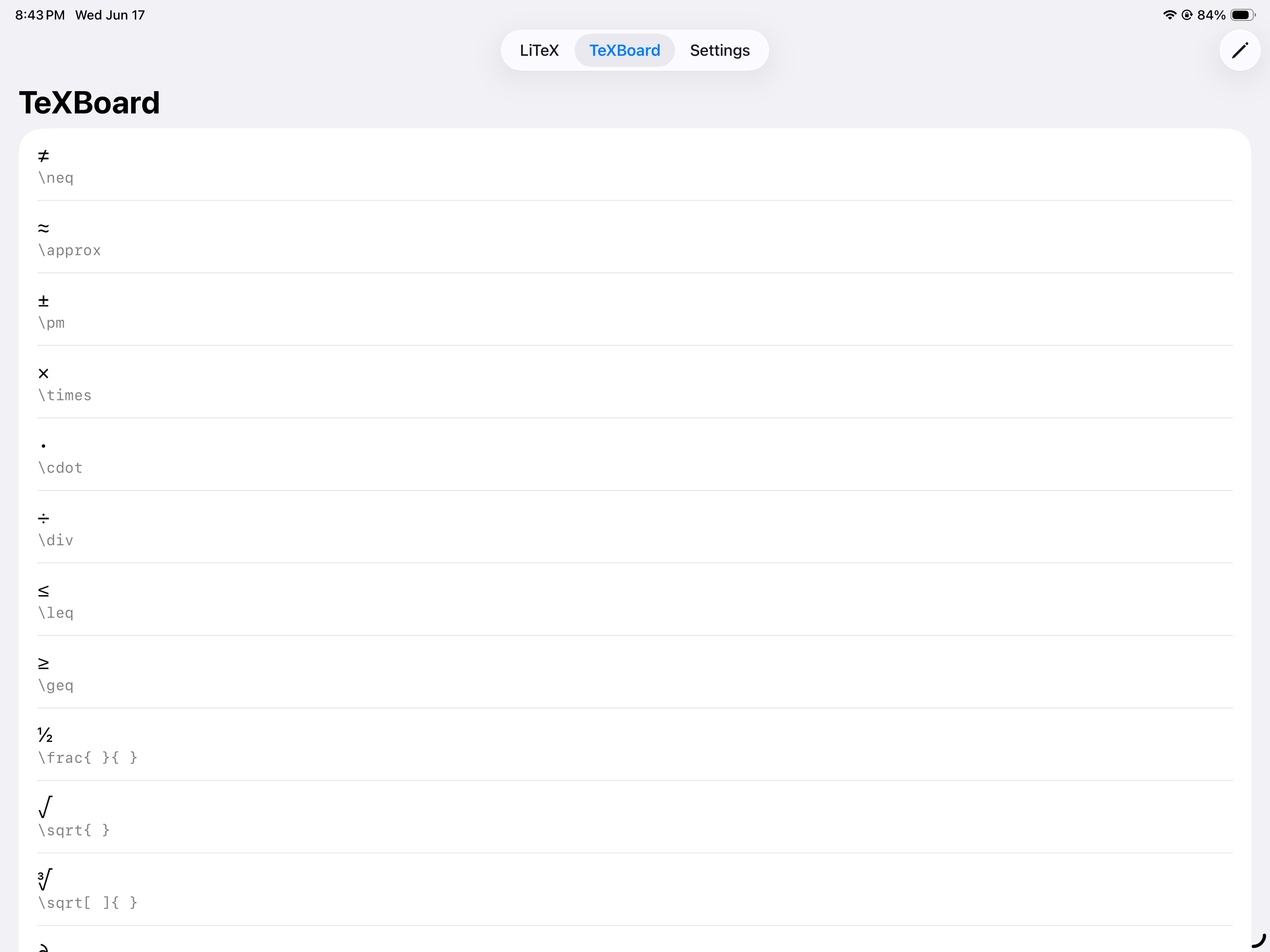The image size is (1270, 952).
Task: Tap the ± plus-minus symbol
Action: click(x=44, y=300)
